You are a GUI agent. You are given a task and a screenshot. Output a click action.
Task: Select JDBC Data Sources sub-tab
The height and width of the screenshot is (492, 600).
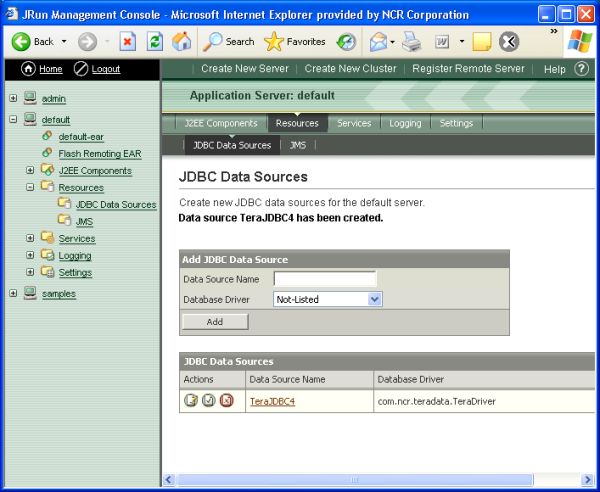tap(232, 145)
